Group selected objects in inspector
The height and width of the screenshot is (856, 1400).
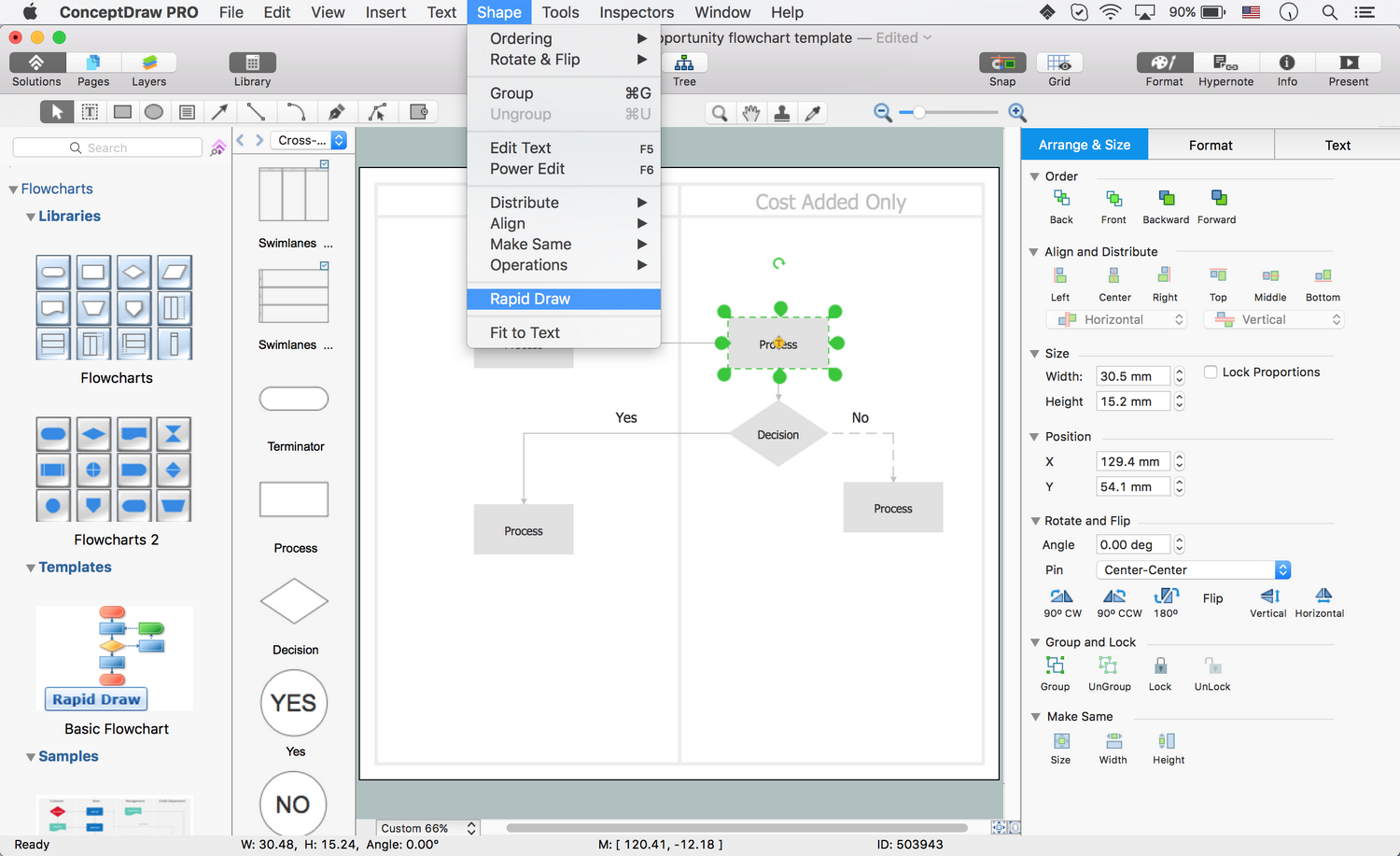tap(1056, 673)
